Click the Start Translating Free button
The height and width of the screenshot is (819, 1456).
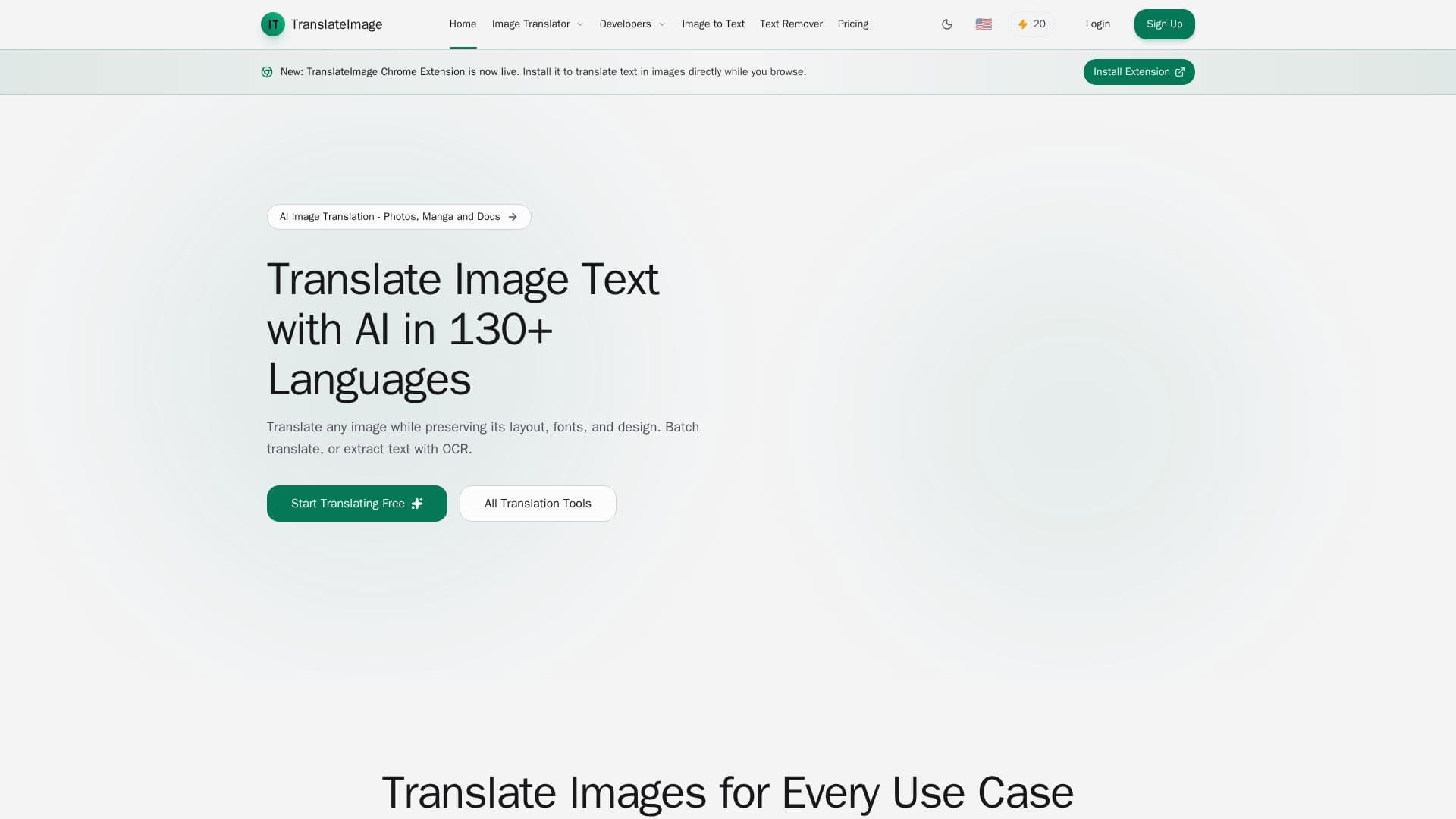(x=357, y=504)
